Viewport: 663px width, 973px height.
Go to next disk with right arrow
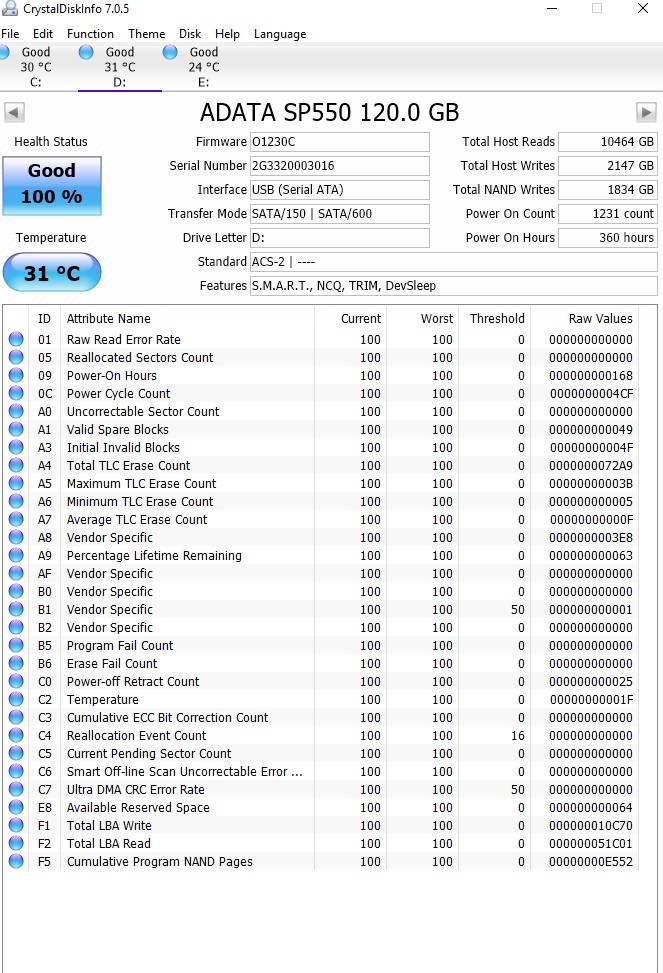(x=646, y=112)
